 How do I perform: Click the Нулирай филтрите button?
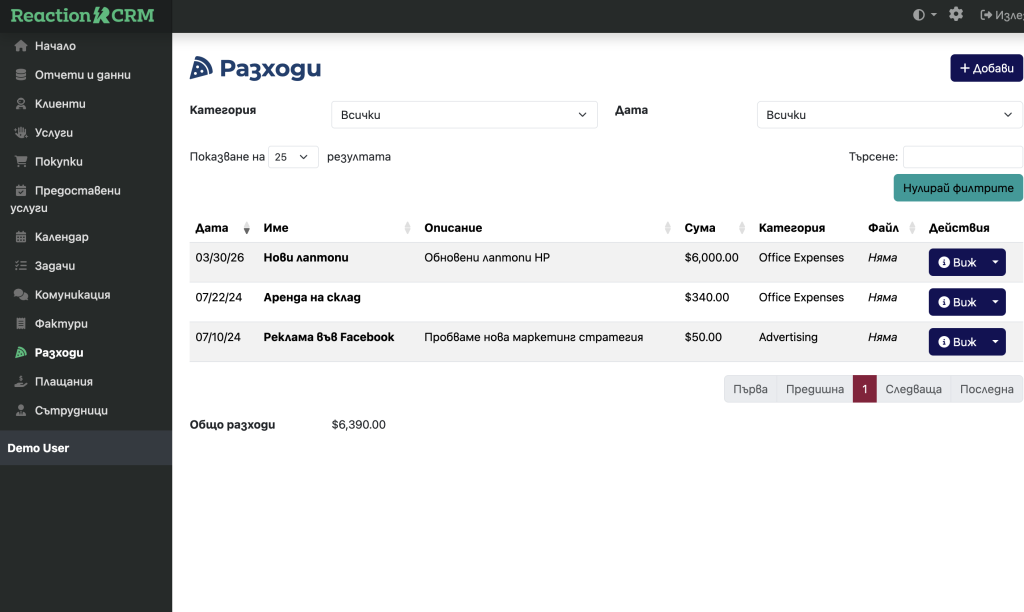tap(957, 188)
